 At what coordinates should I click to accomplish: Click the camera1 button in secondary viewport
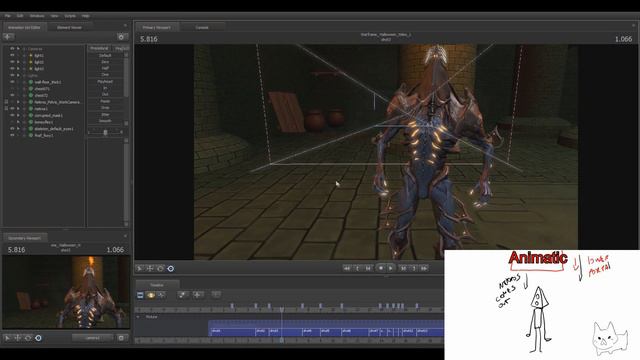[93, 338]
